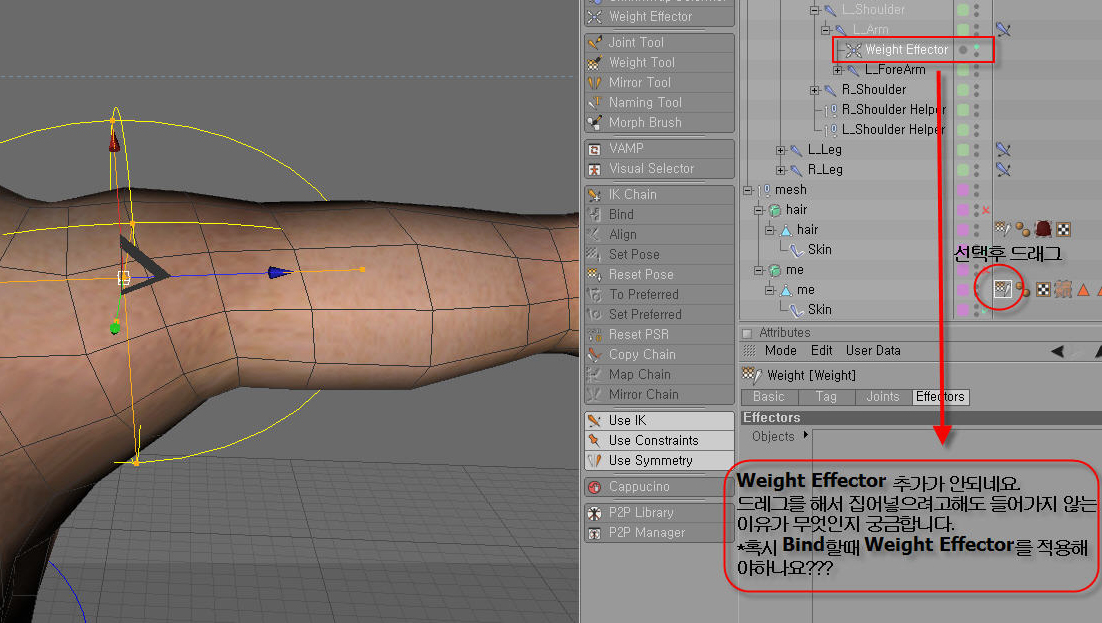The width and height of the screenshot is (1102, 623).
Task: Open the Naming Tool
Action: [x=659, y=103]
